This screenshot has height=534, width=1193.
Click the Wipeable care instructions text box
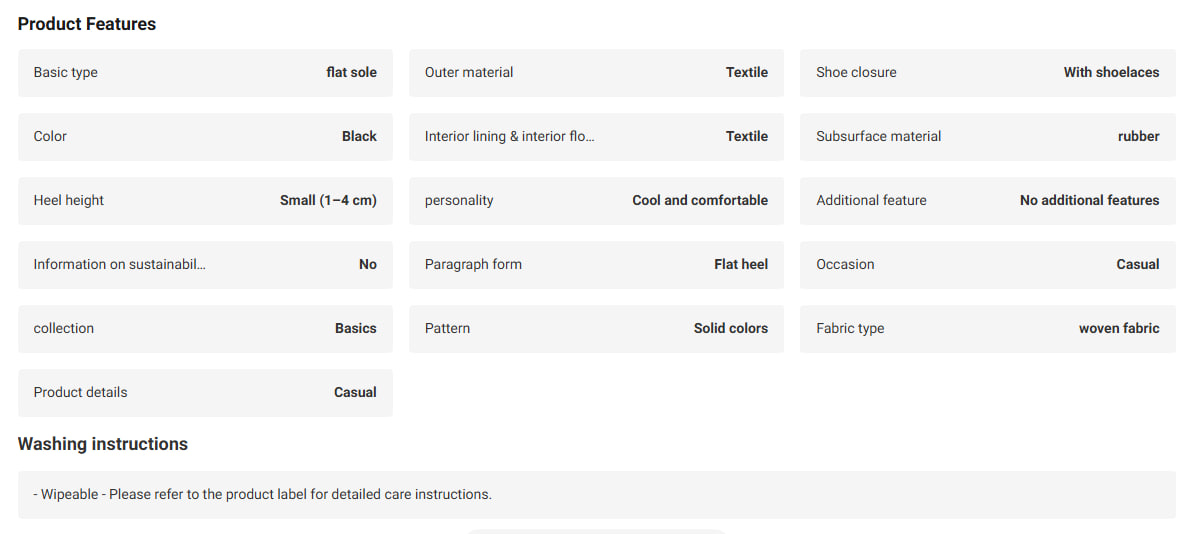click(596, 494)
